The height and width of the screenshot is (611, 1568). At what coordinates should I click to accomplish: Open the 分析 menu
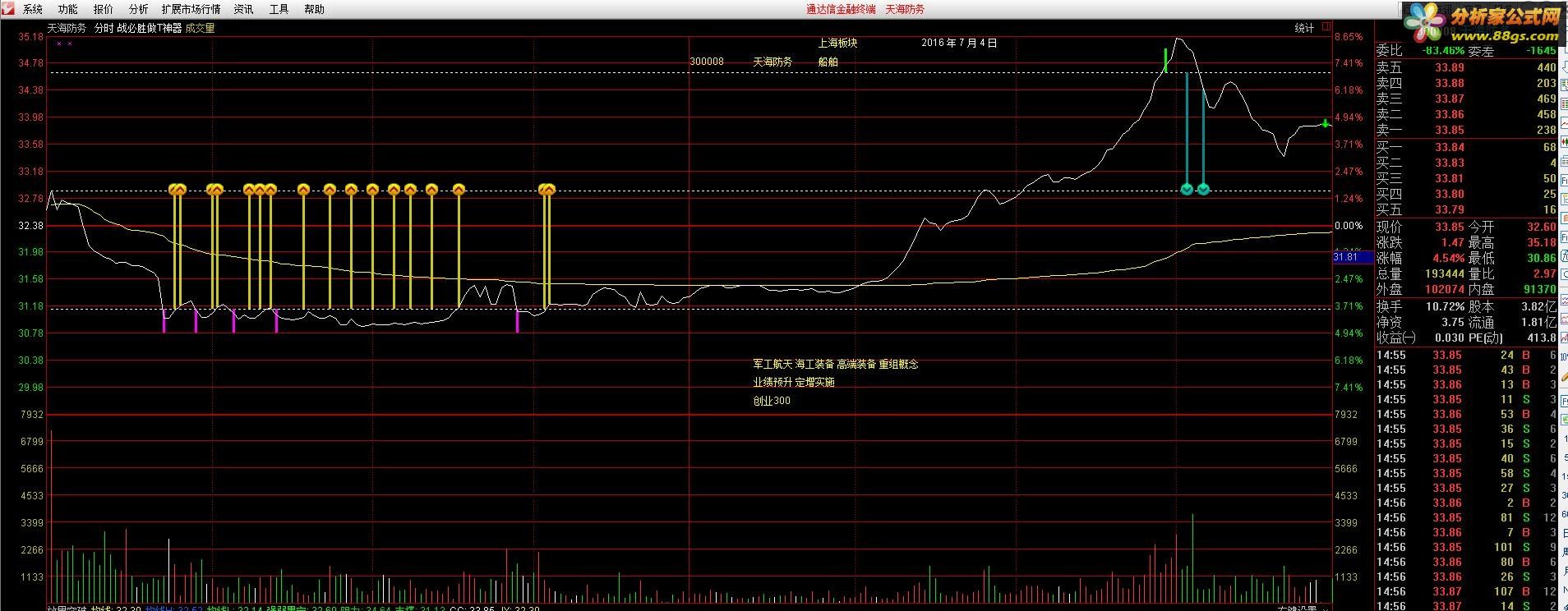(x=139, y=9)
